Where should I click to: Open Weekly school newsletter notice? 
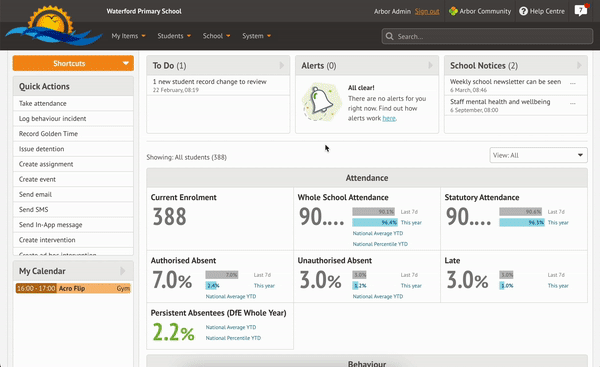(x=505, y=82)
